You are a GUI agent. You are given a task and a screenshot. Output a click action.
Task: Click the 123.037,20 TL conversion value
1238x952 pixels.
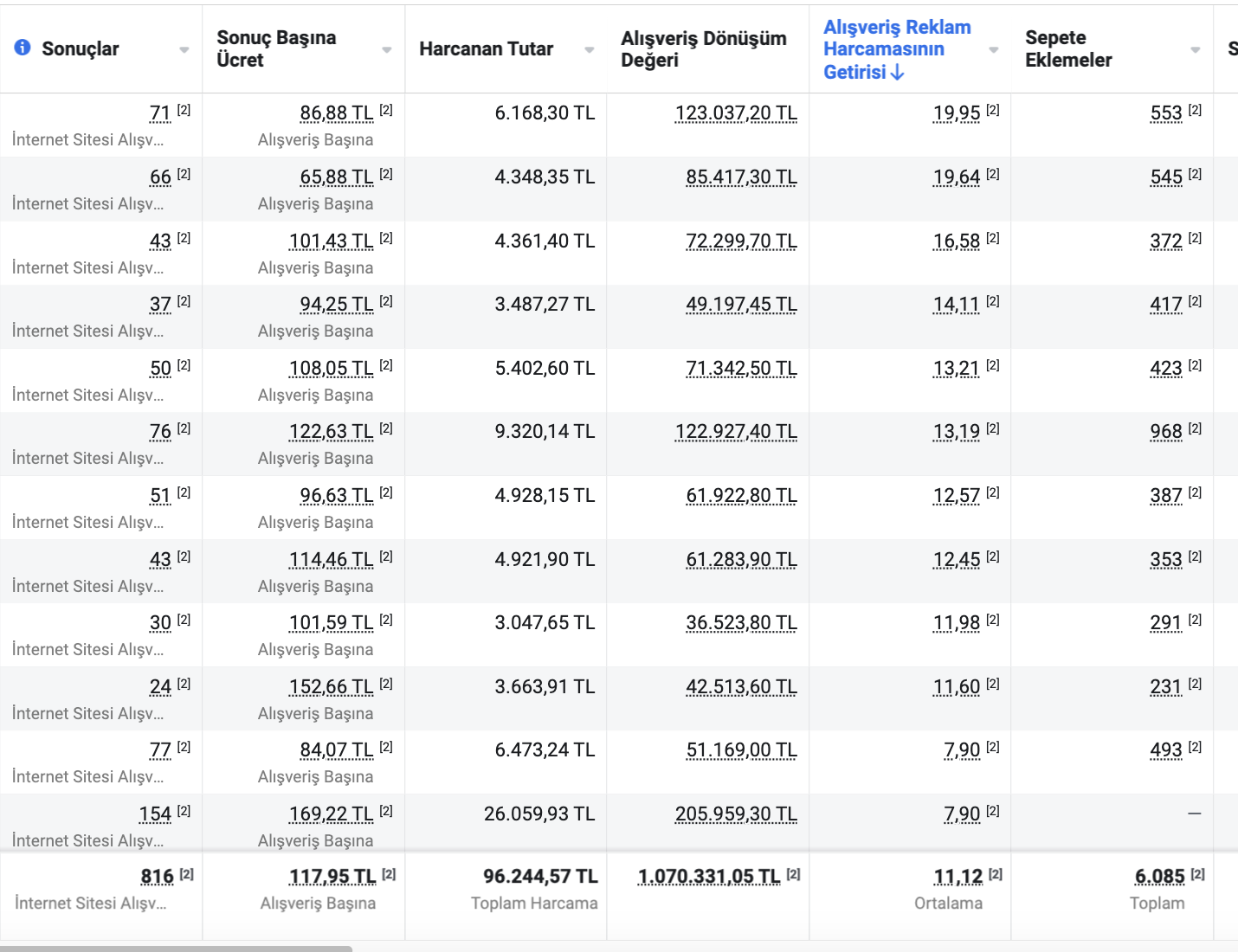pos(736,113)
